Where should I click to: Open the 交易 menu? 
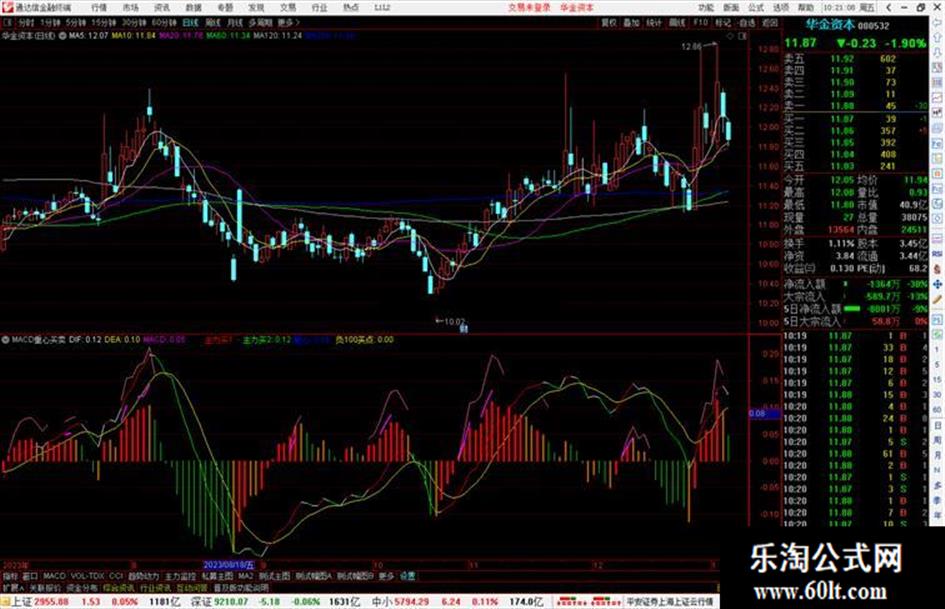[287, 8]
